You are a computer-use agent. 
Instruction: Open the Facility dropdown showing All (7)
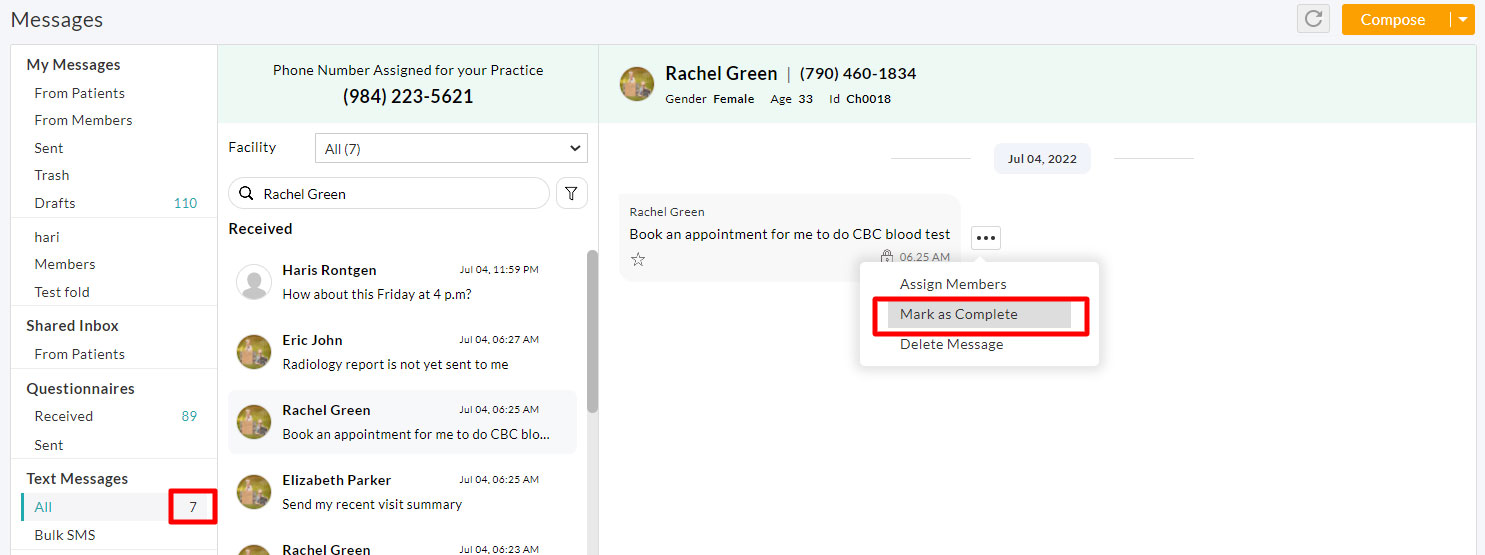(451, 148)
